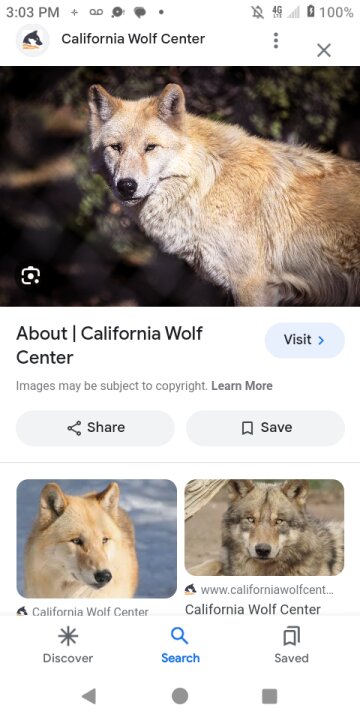Switch to the Search tab
360x720 pixels.
click(x=180, y=645)
